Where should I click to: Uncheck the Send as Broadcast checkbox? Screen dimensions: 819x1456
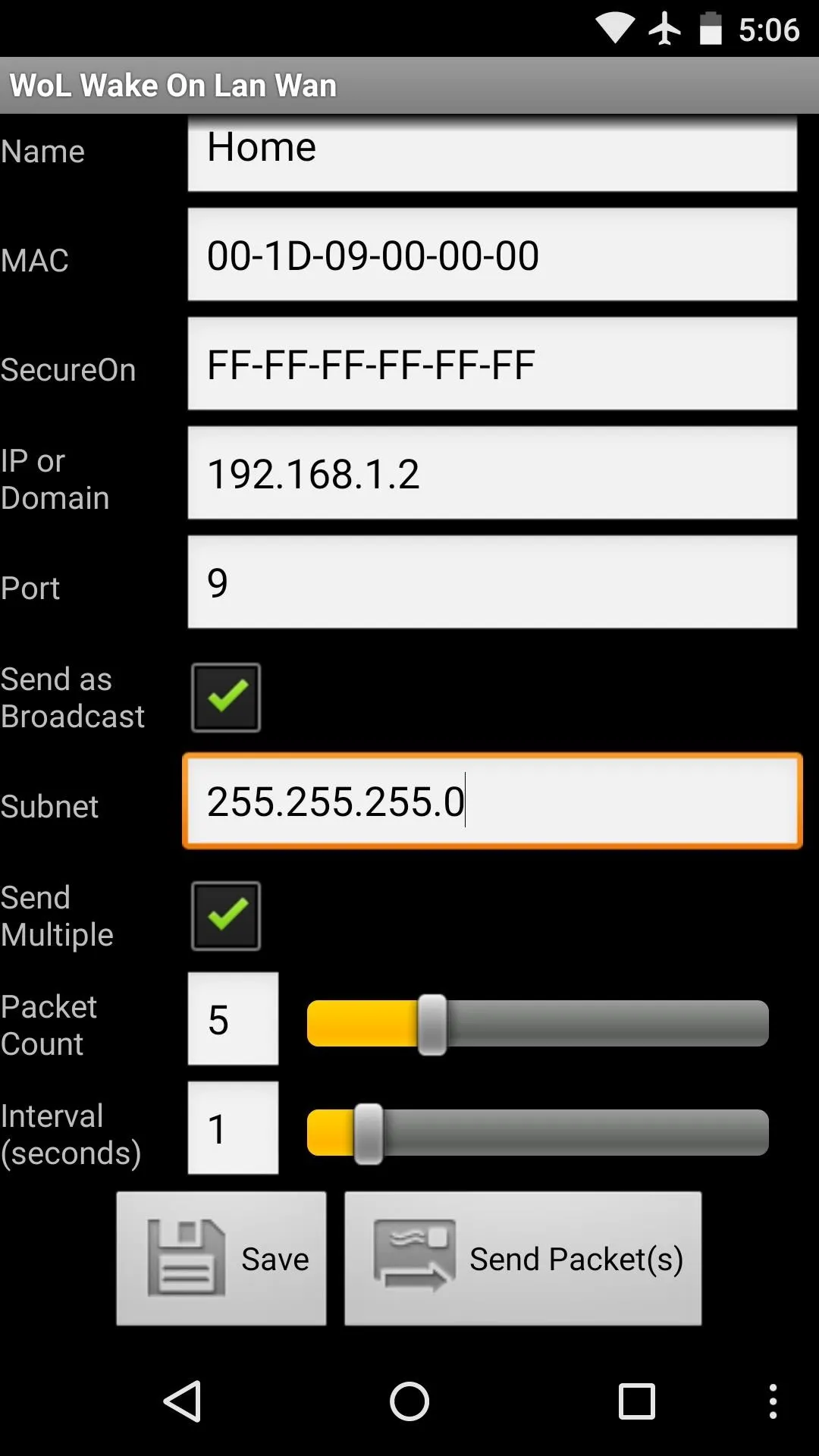(x=226, y=698)
